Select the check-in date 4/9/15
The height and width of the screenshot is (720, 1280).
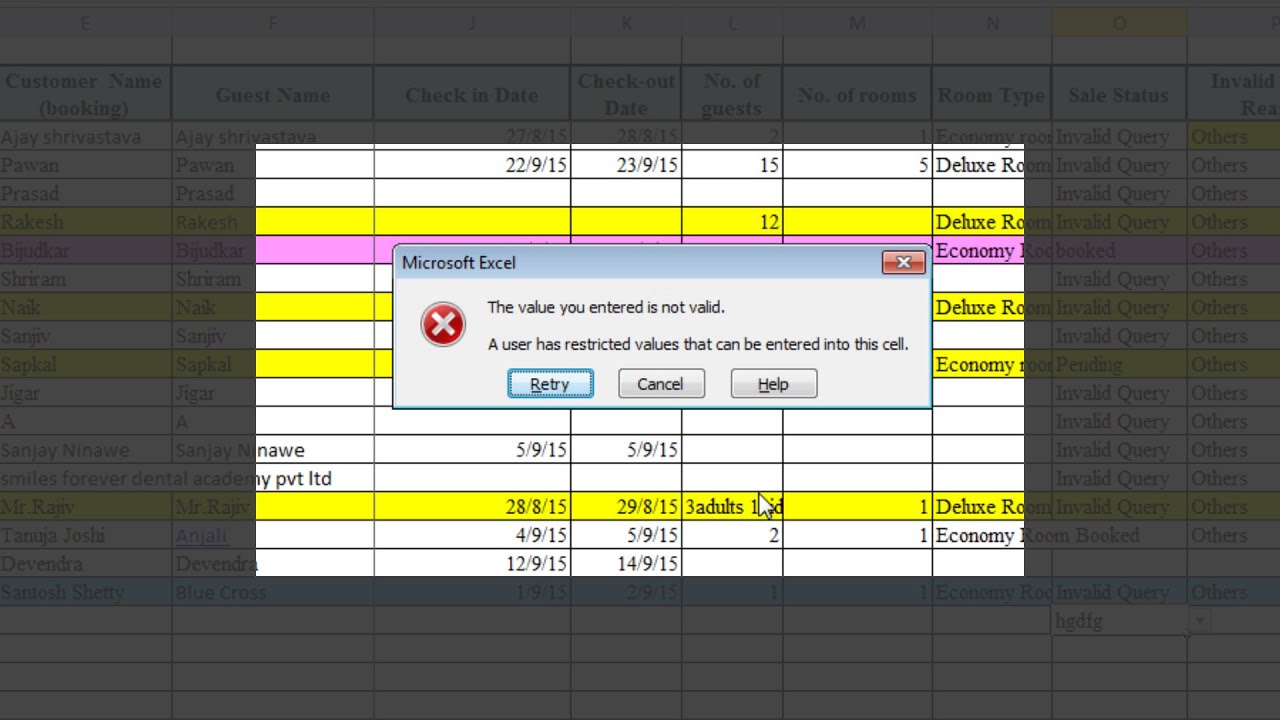472,535
